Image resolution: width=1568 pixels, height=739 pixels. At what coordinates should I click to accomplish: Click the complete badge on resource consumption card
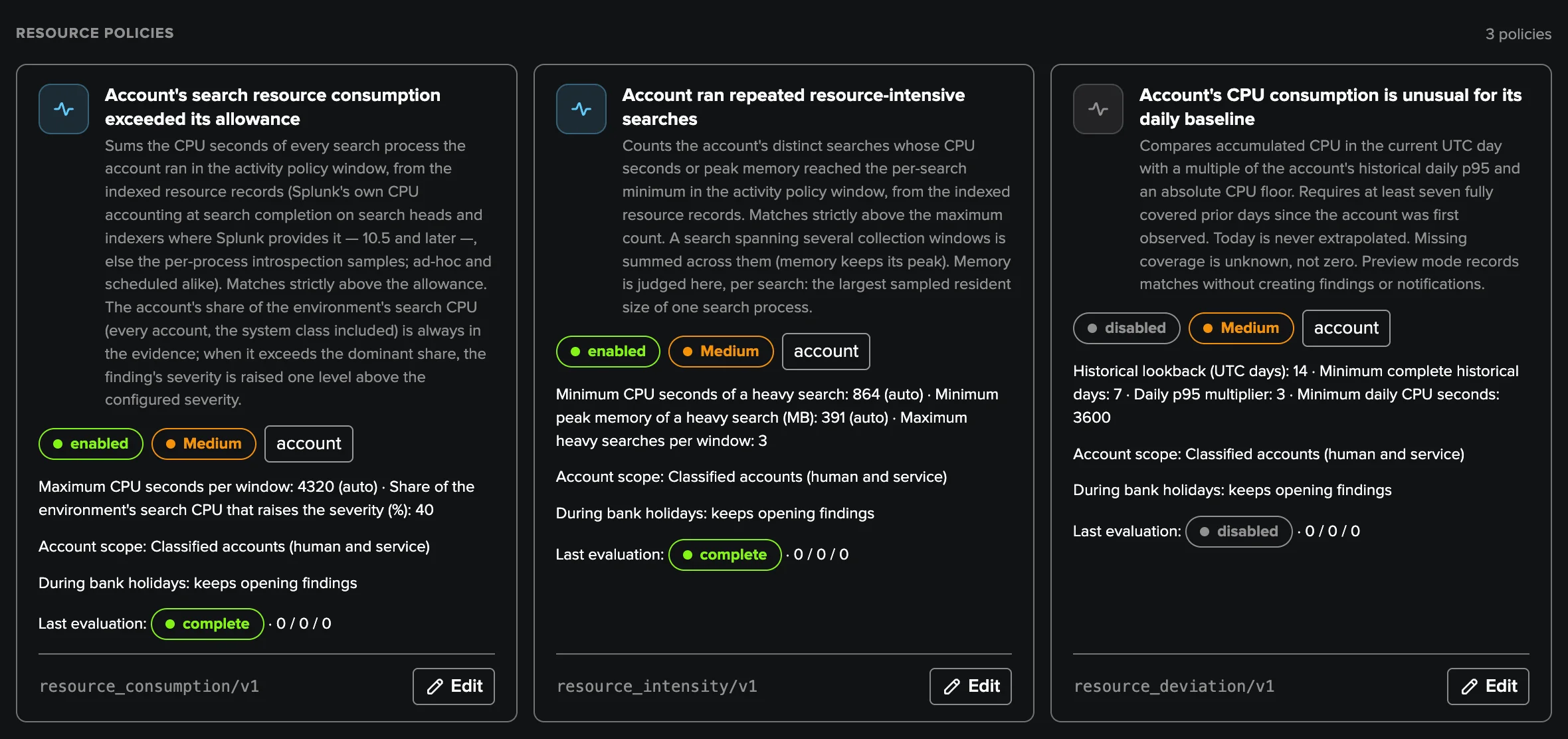point(207,624)
